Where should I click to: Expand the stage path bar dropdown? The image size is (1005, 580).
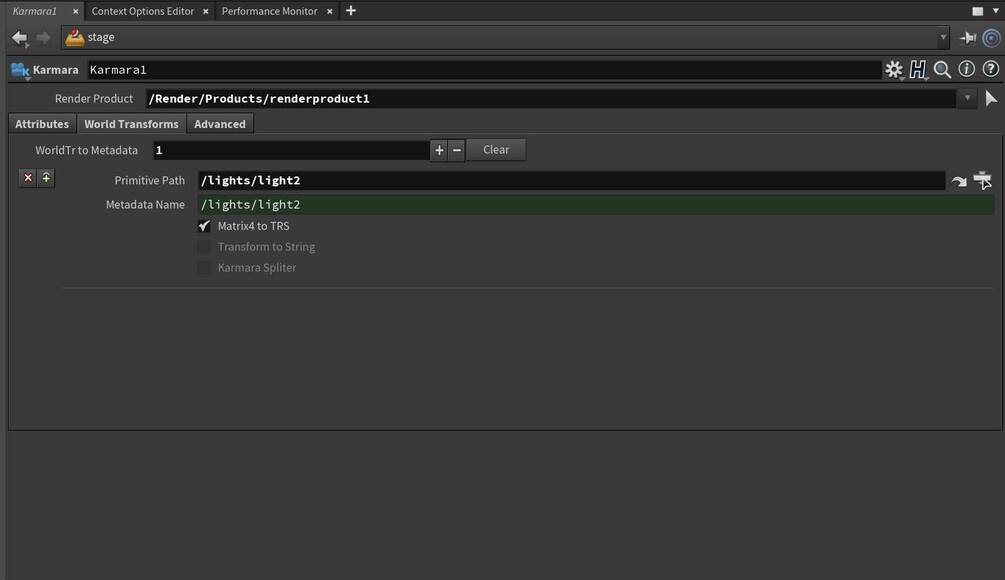pos(943,37)
